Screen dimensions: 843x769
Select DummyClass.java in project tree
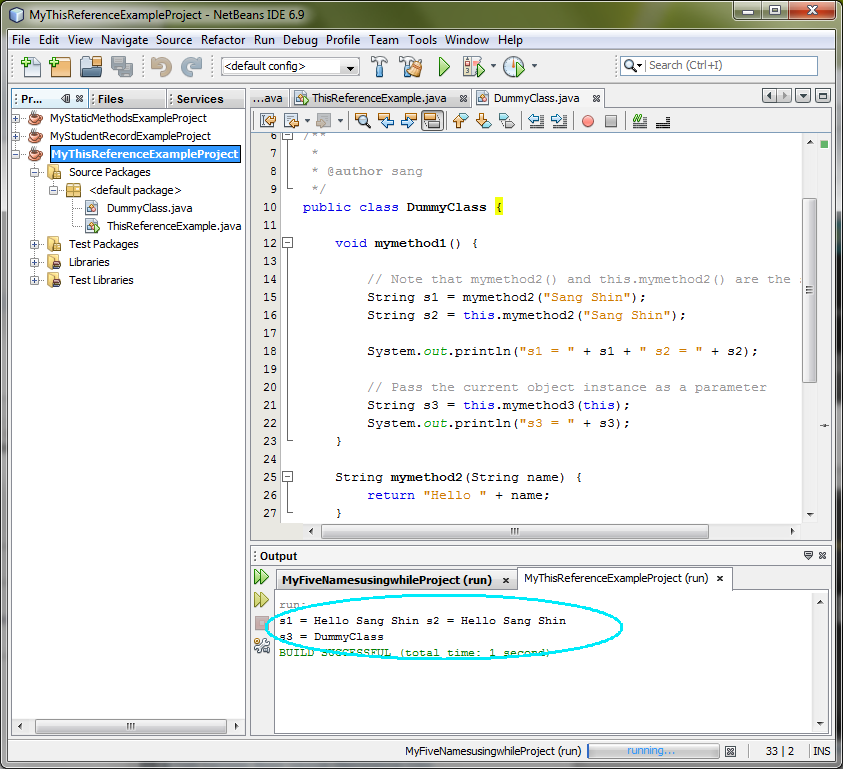pos(149,208)
